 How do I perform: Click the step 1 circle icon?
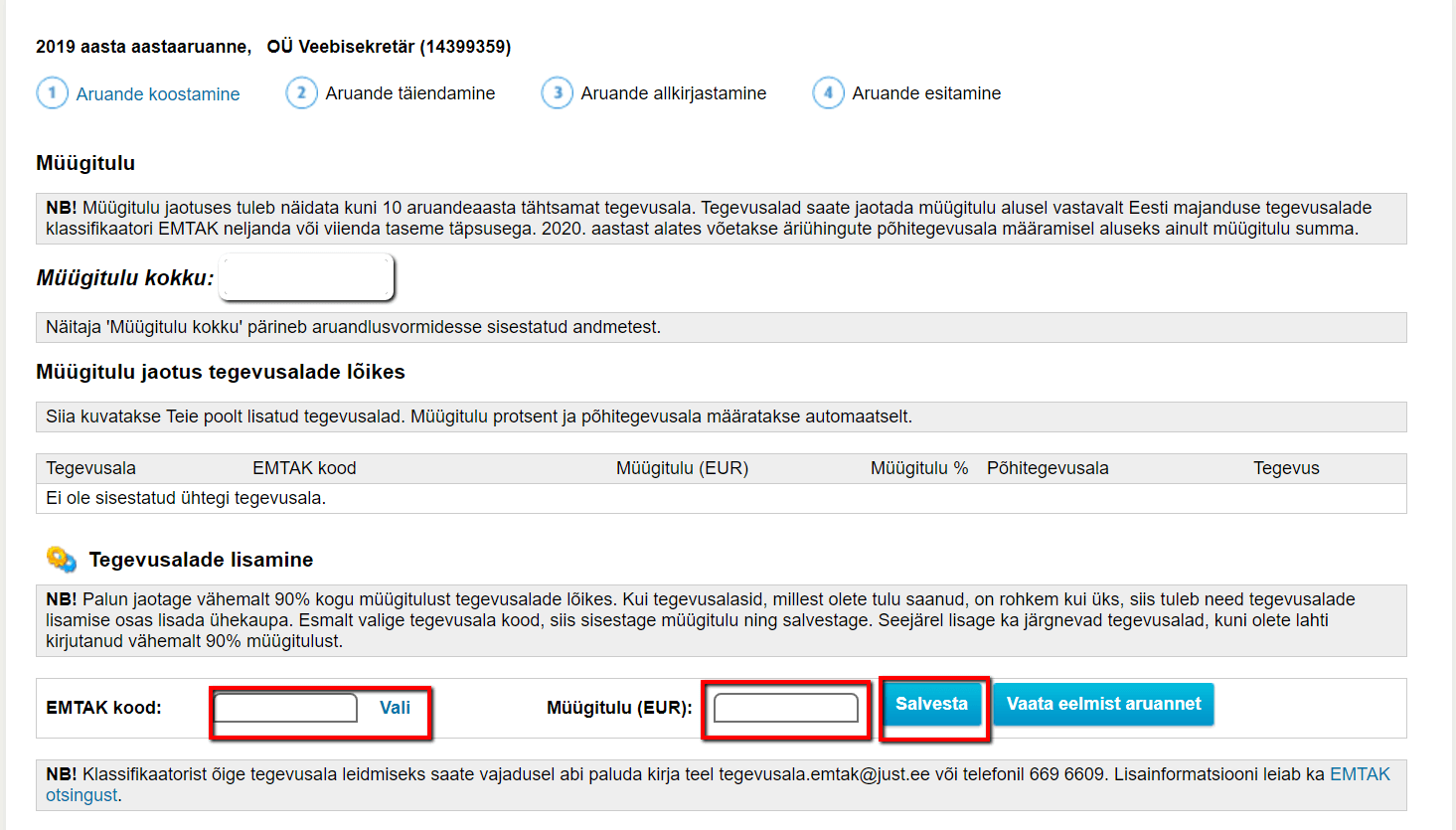coord(52,92)
